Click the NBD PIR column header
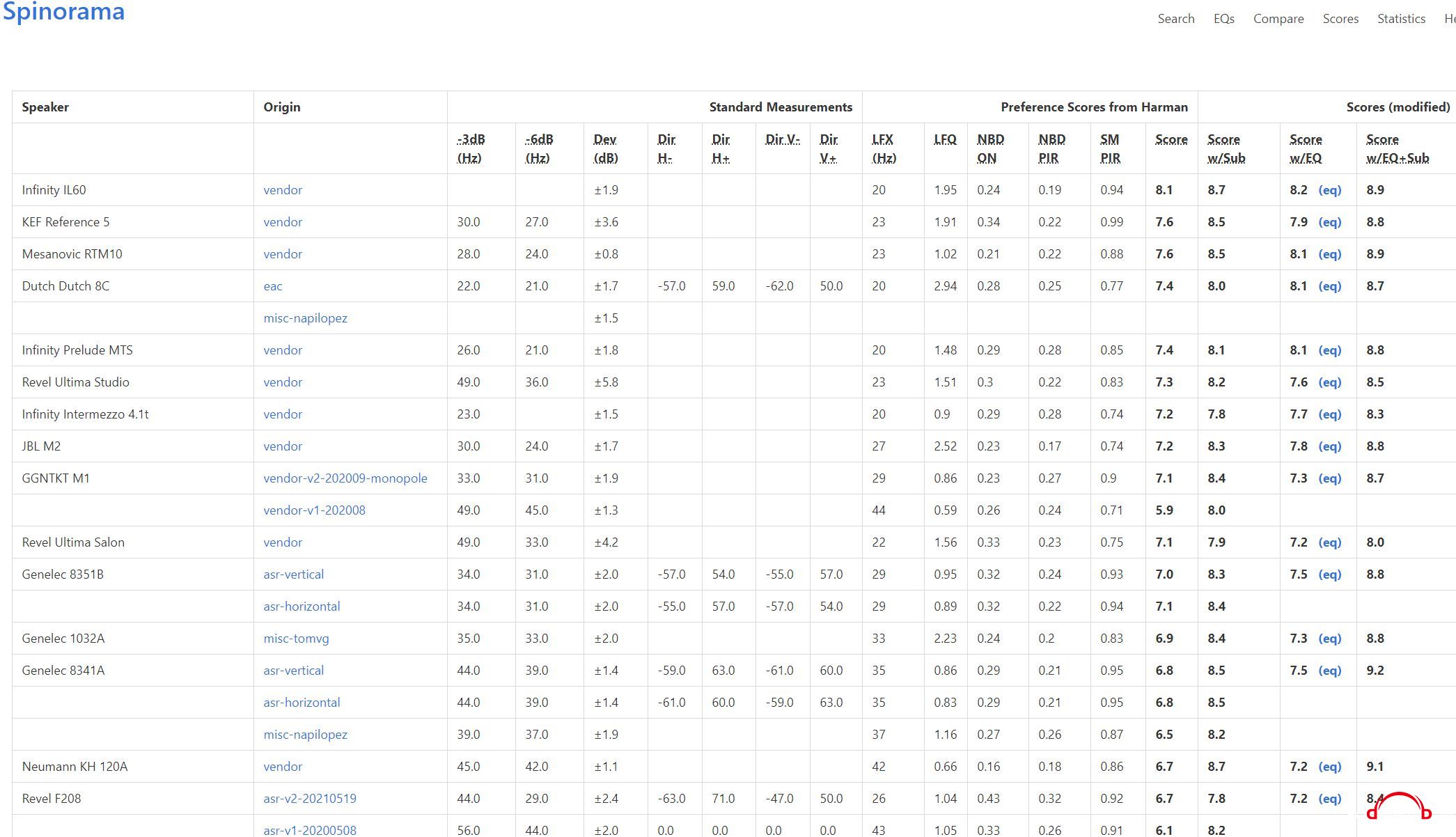This screenshot has height=837, width=1456. [1051, 148]
